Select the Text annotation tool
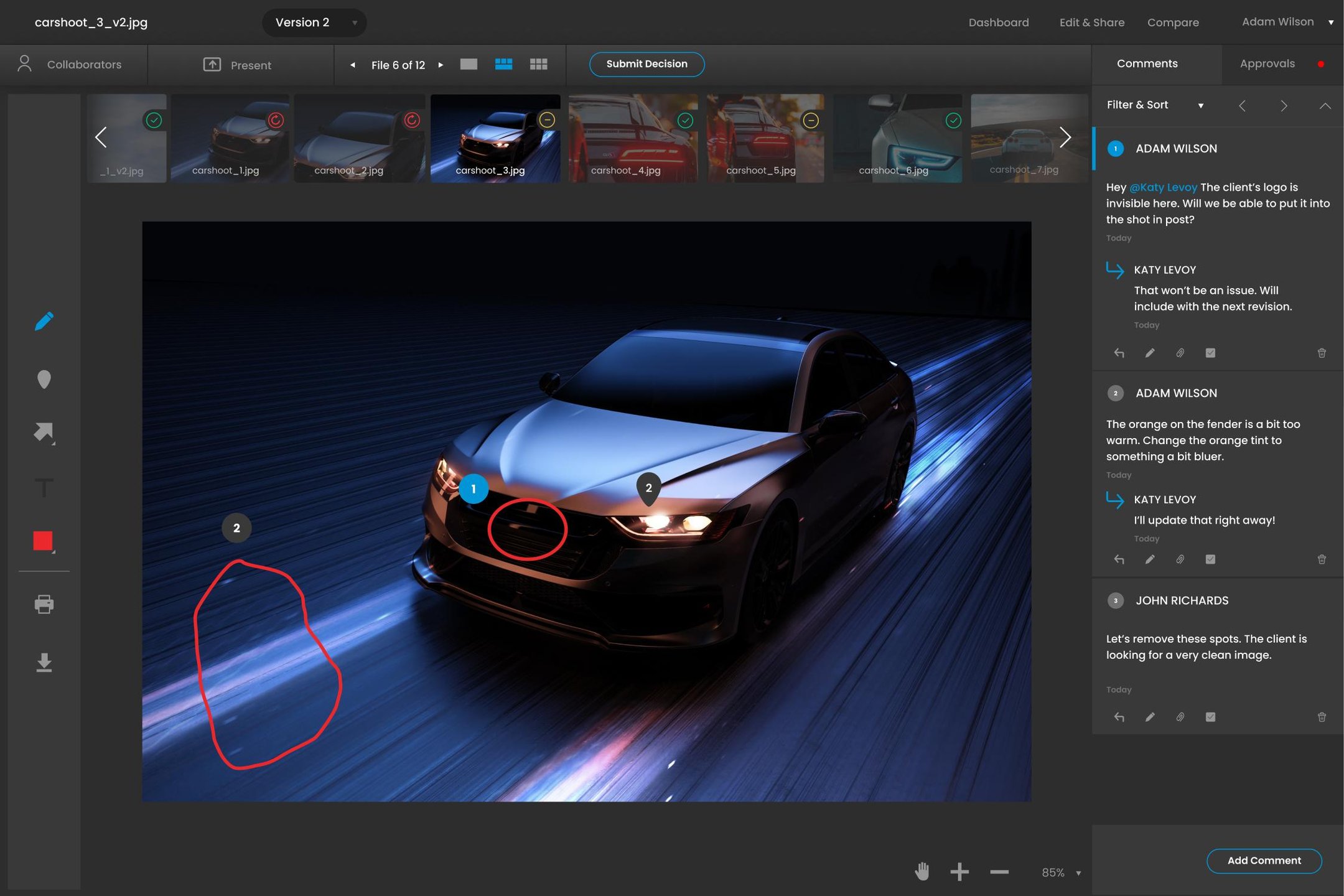The width and height of the screenshot is (1344, 896). pyautogui.click(x=44, y=487)
